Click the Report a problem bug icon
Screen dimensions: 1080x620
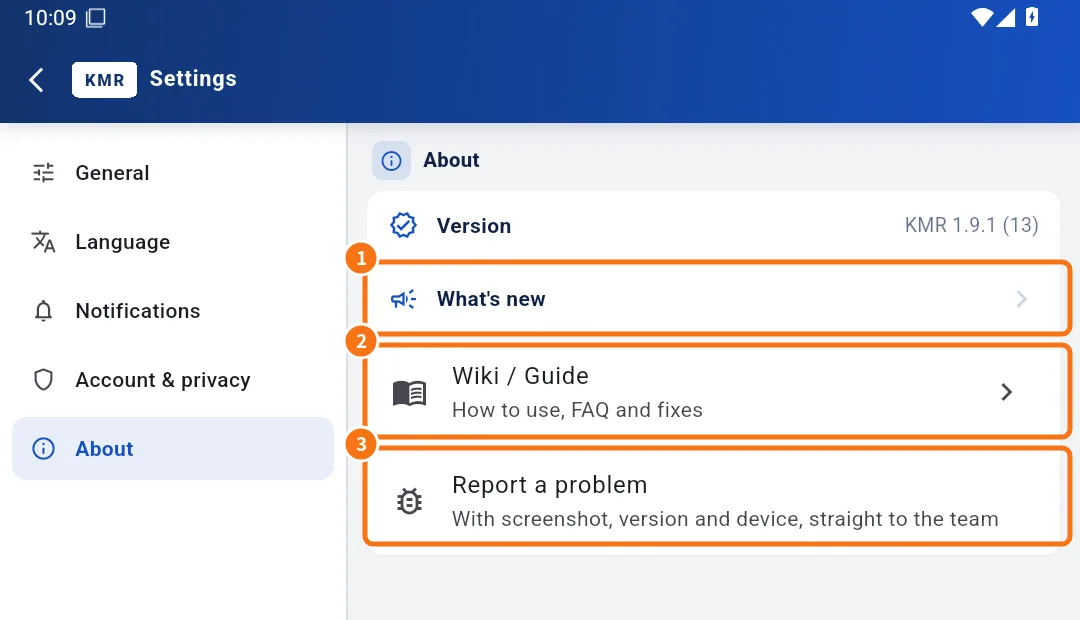tap(409, 501)
